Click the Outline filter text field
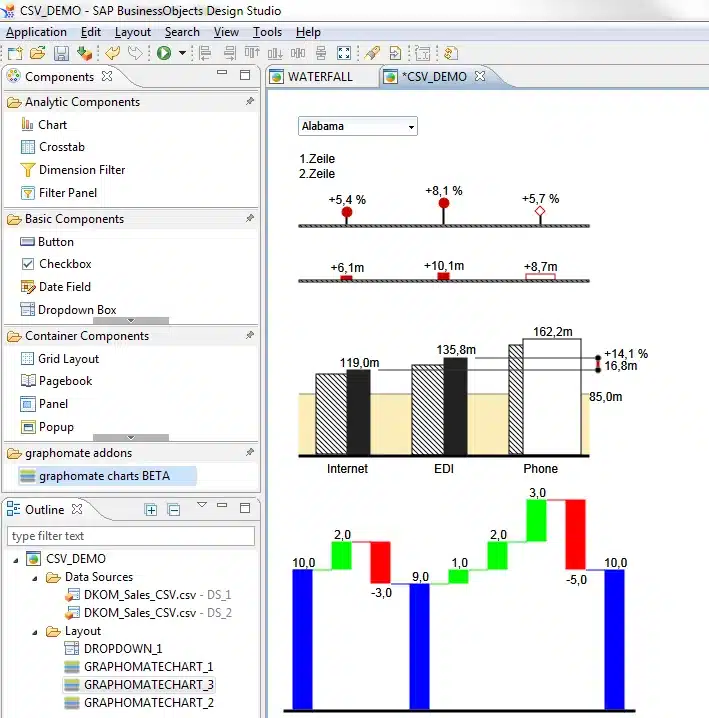This screenshot has width=709, height=718. [130, 536]
